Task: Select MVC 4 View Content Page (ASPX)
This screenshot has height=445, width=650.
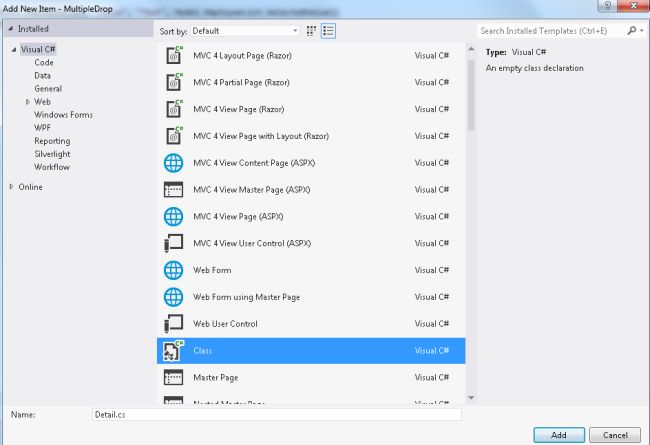Action: coord(254,163)
